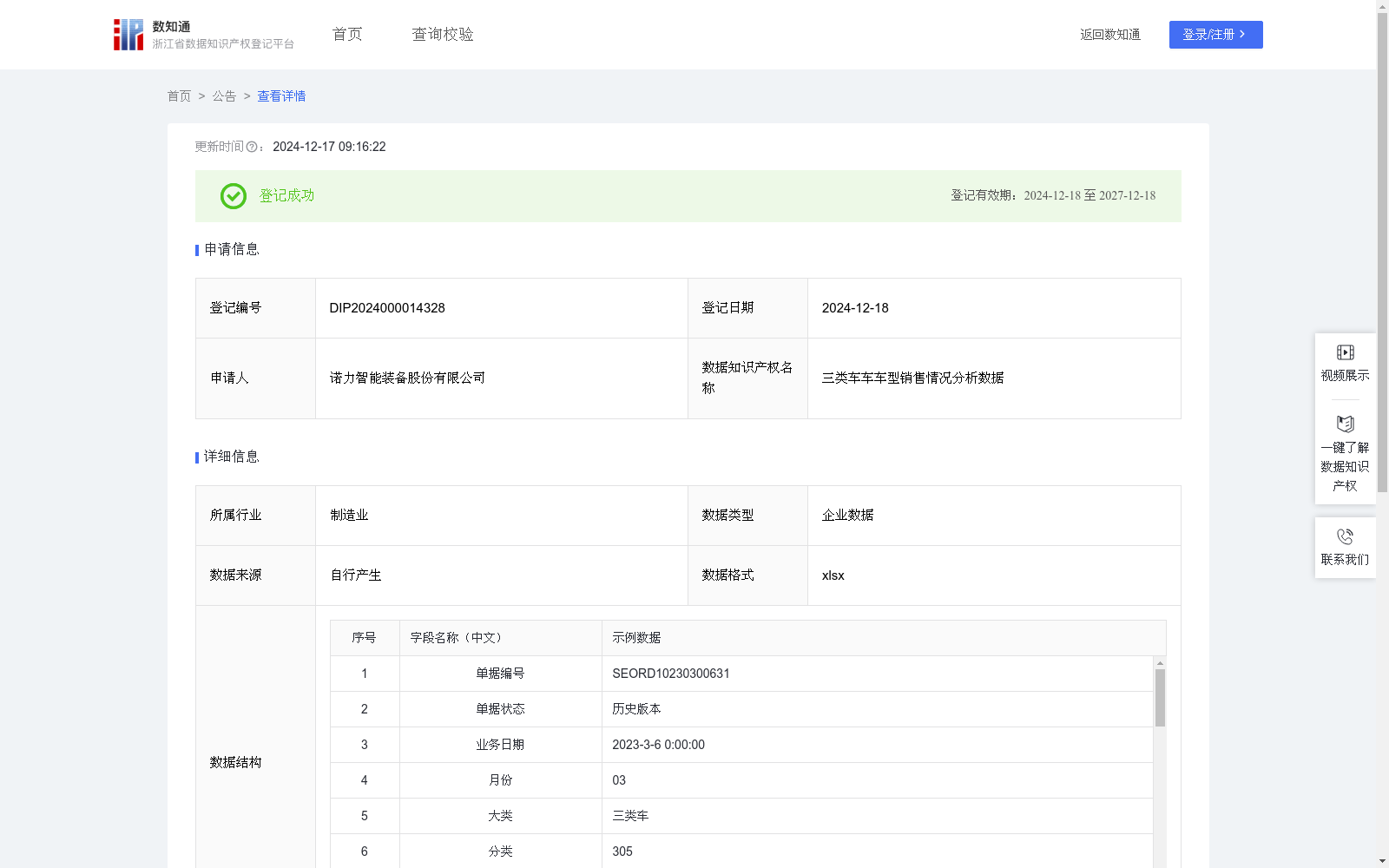Go to 首页 in the breadcrumb
This screenshot has width=1389, height=868.
(179, 96)
